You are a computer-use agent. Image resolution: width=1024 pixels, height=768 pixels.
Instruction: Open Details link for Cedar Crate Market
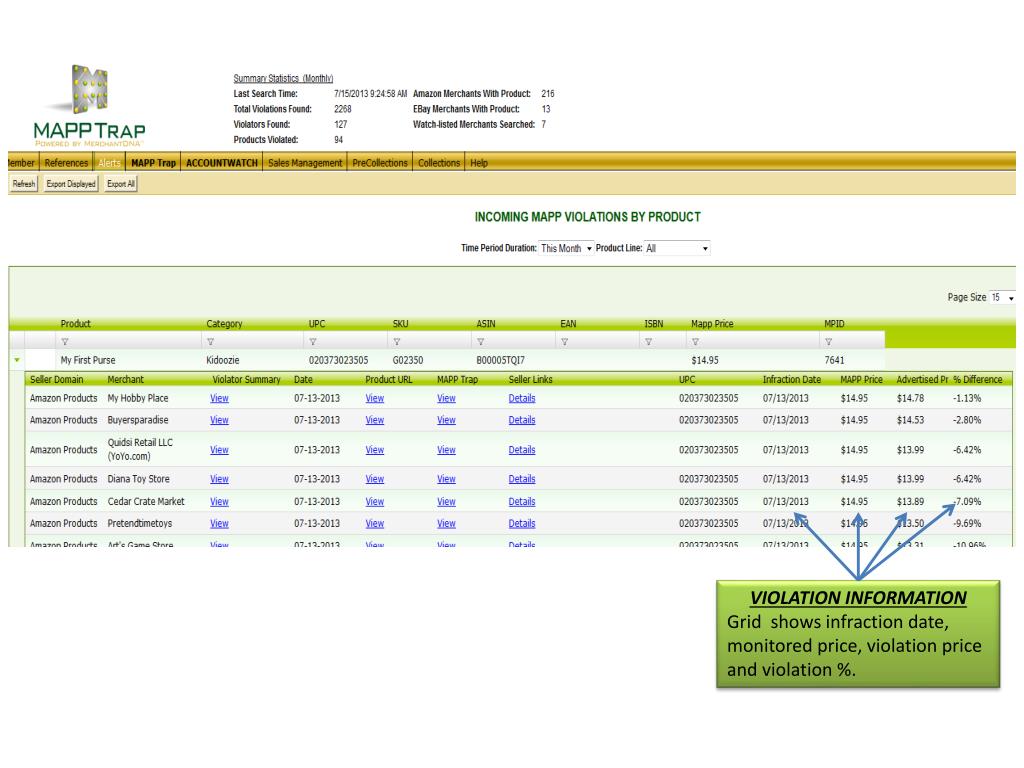522,502
